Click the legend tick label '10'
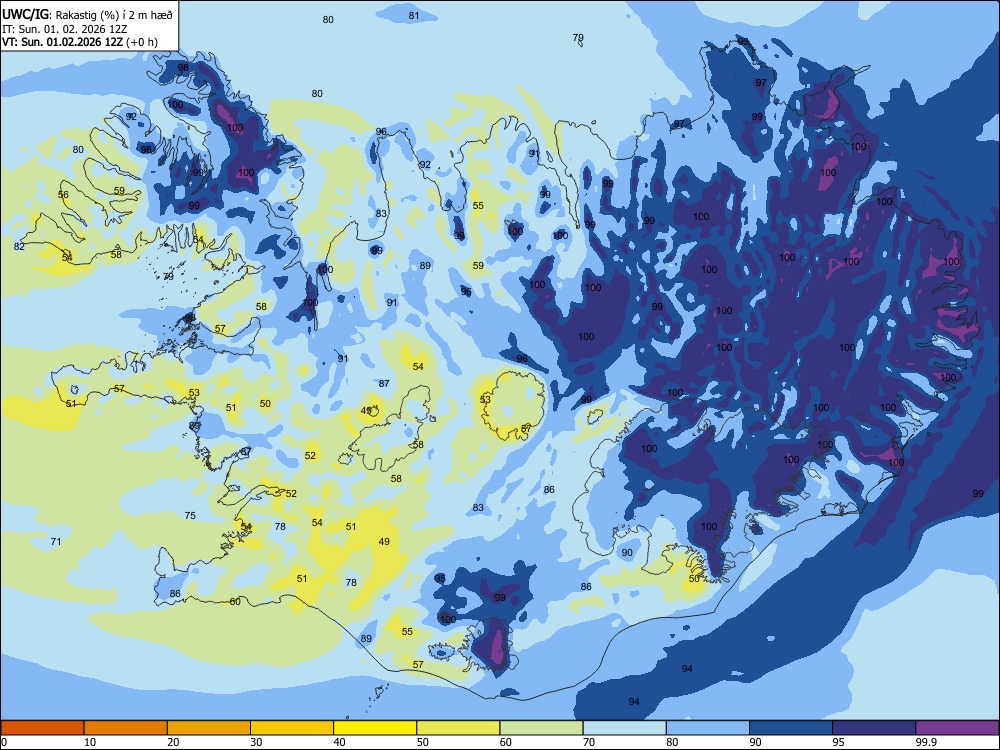 pyautogui.click(x=90, y=742)
